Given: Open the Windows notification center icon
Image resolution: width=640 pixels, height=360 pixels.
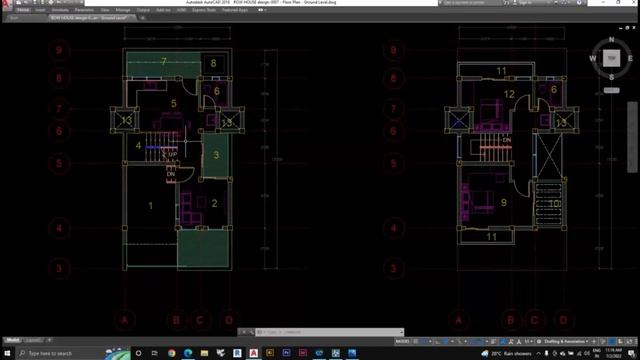Looking at the screenshot, I should click(x=632, y=353).
